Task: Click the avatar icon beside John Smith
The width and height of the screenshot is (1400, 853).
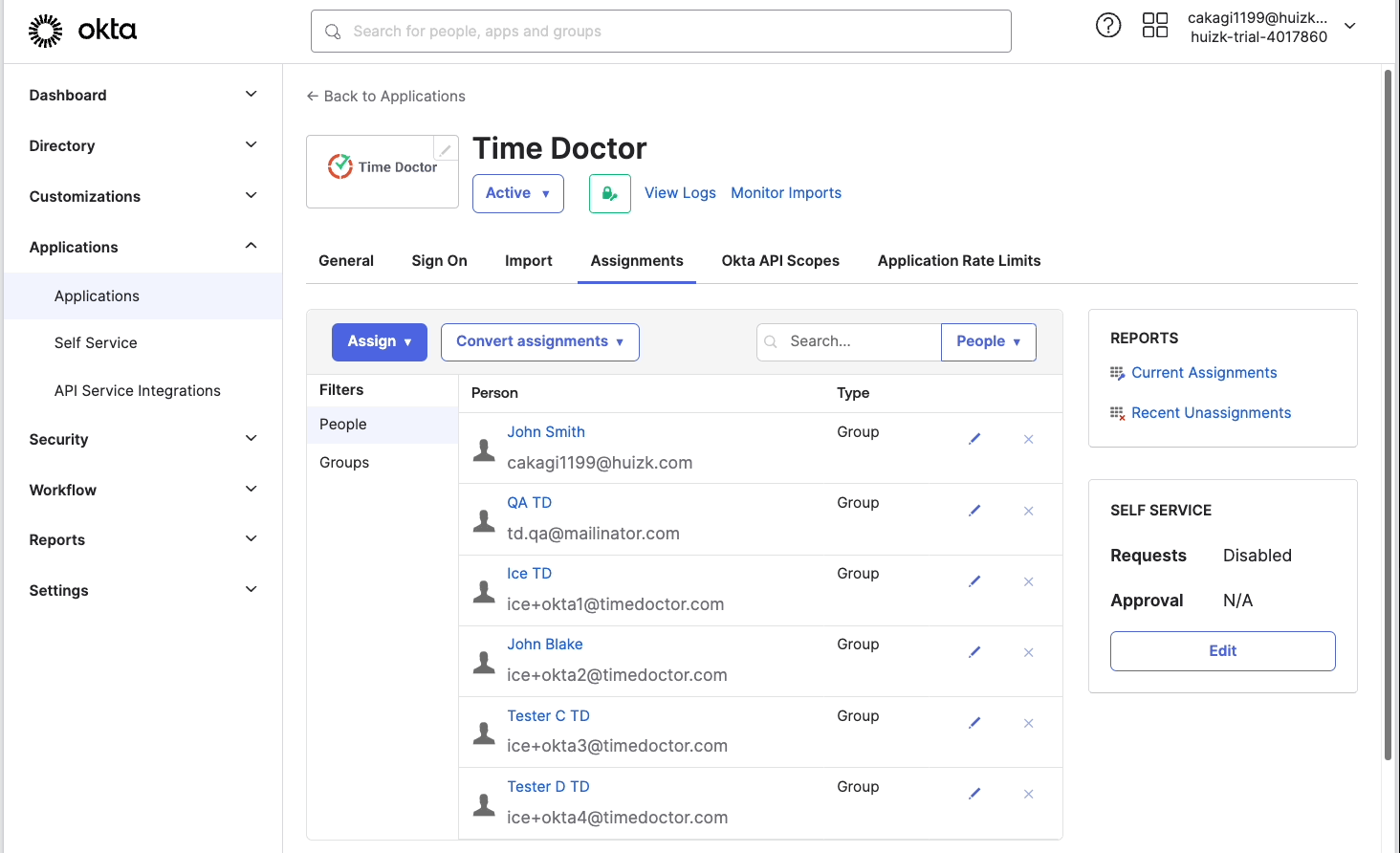Action: tap(485, 450)
